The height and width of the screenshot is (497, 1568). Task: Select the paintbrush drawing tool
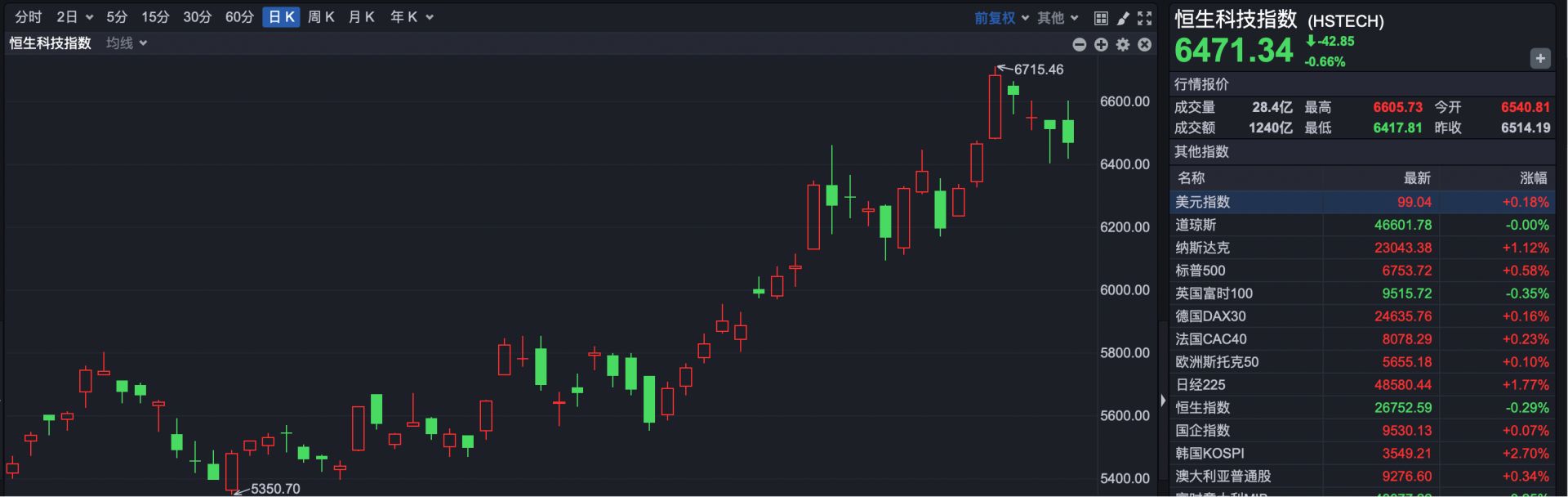(x=1123, y=17)
